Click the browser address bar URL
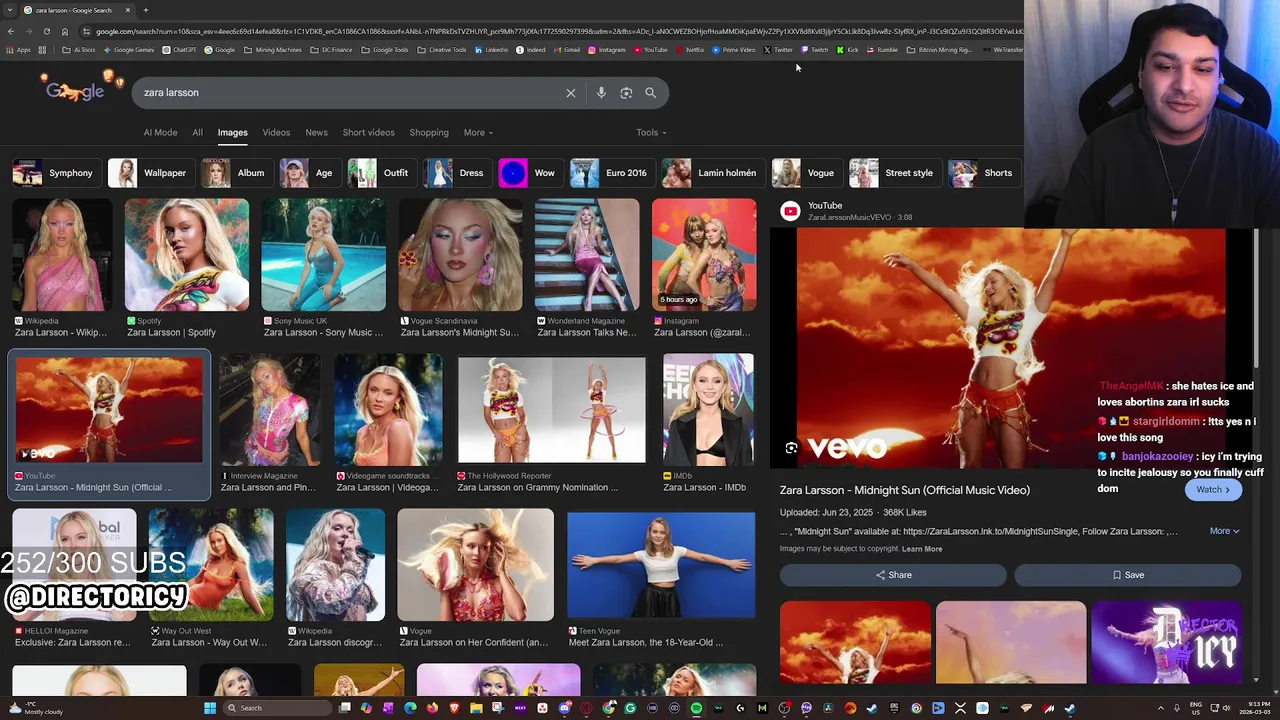This screenshot has width=1280, height=720. (x=560, y=31)
